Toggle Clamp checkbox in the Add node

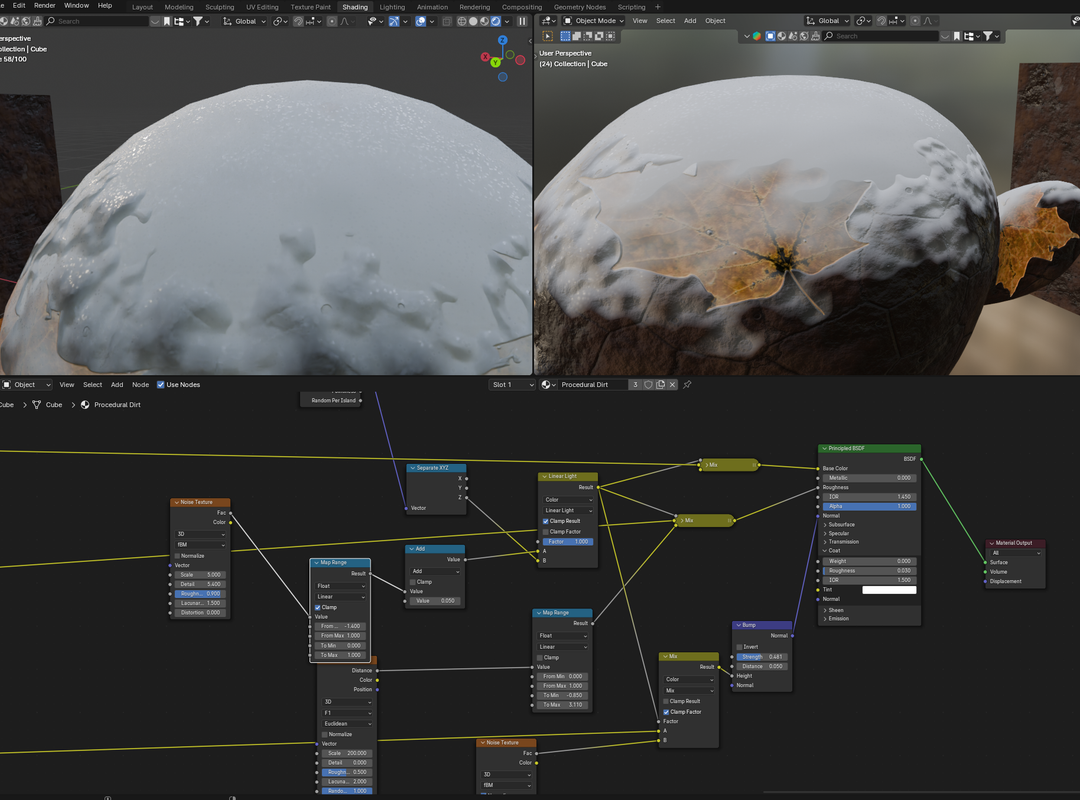pos(413,582)
